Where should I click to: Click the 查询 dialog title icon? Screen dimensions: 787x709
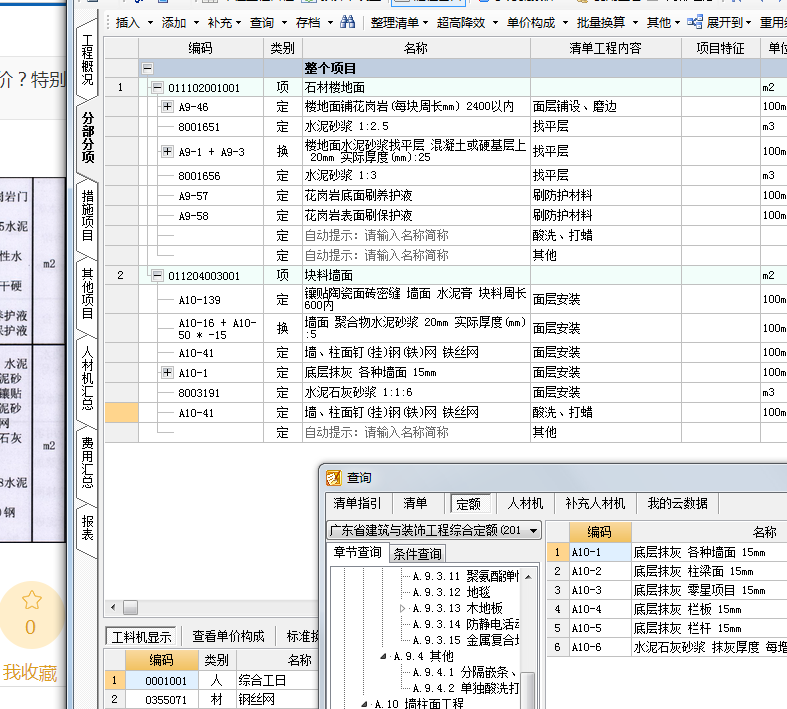click(334, 478)
